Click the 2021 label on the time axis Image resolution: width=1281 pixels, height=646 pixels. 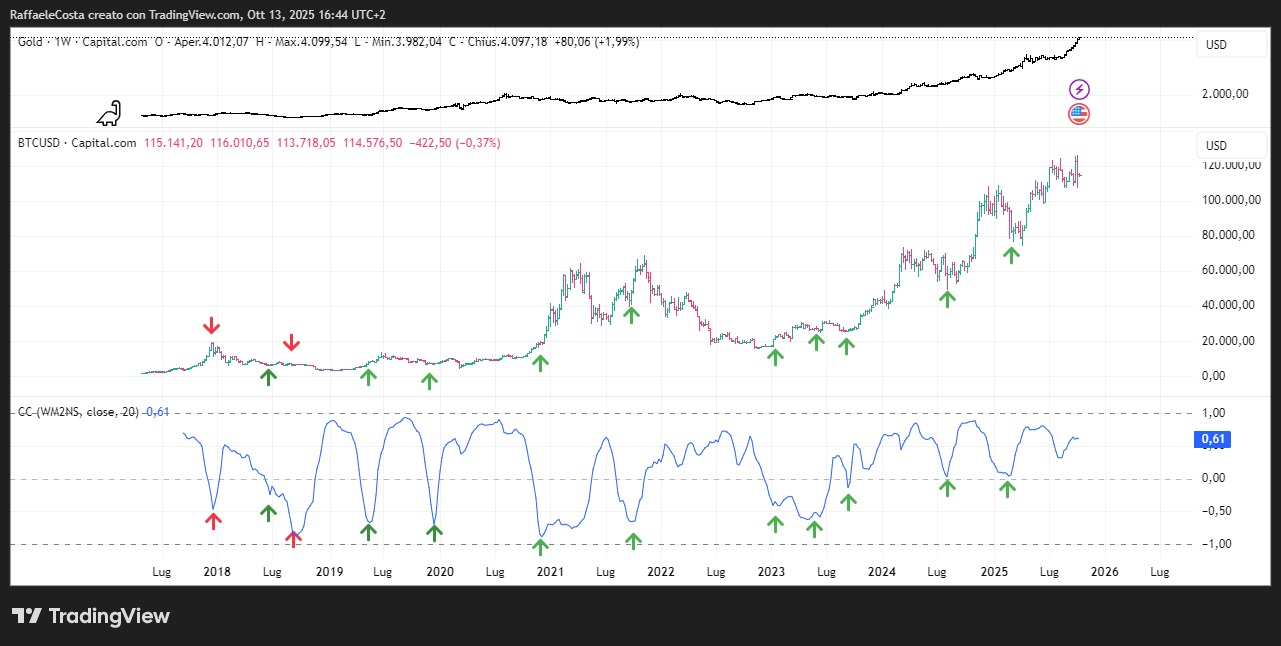[550, 572]
